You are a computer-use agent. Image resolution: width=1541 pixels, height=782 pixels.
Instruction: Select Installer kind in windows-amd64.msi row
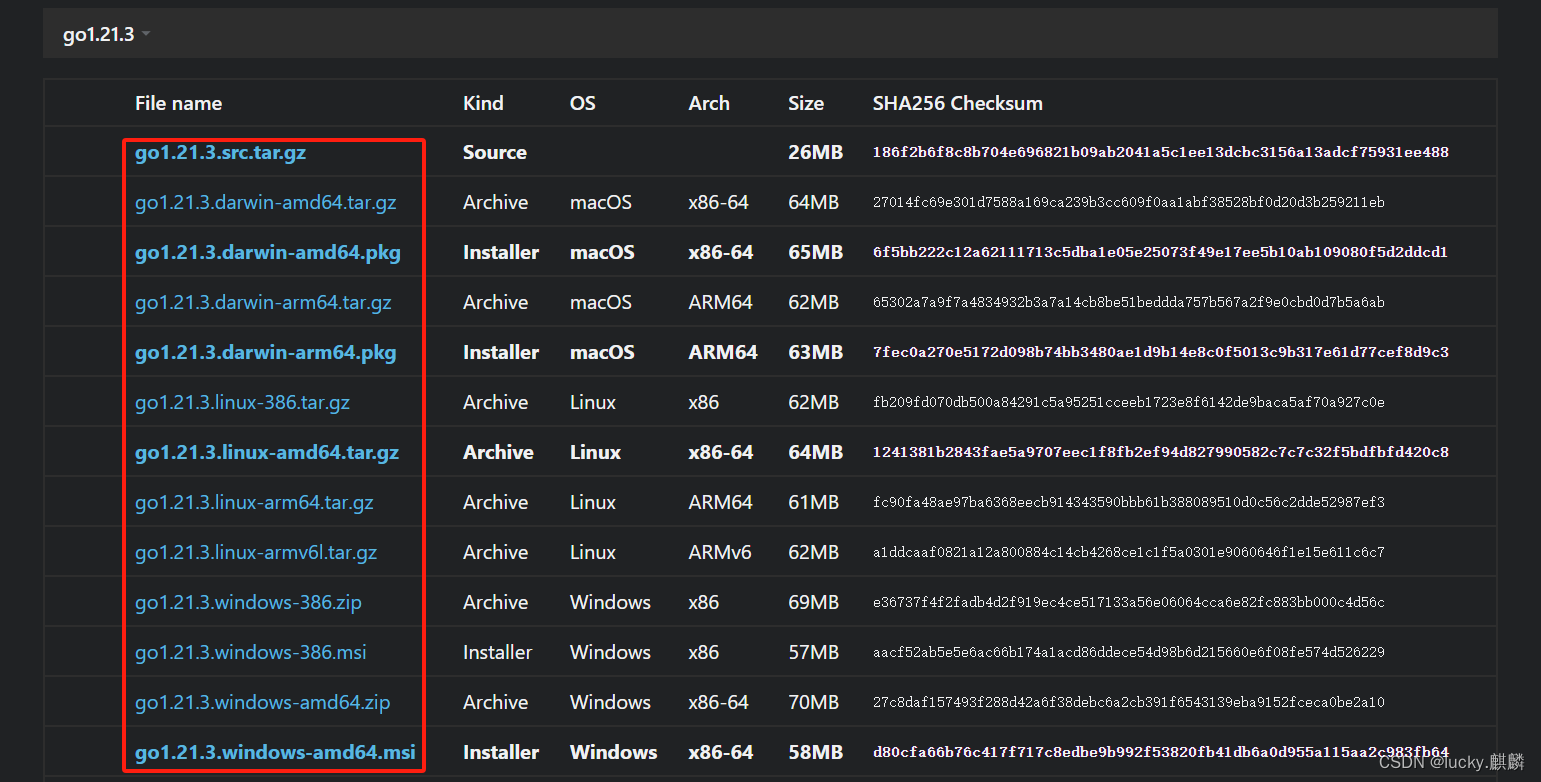[501, 753]
